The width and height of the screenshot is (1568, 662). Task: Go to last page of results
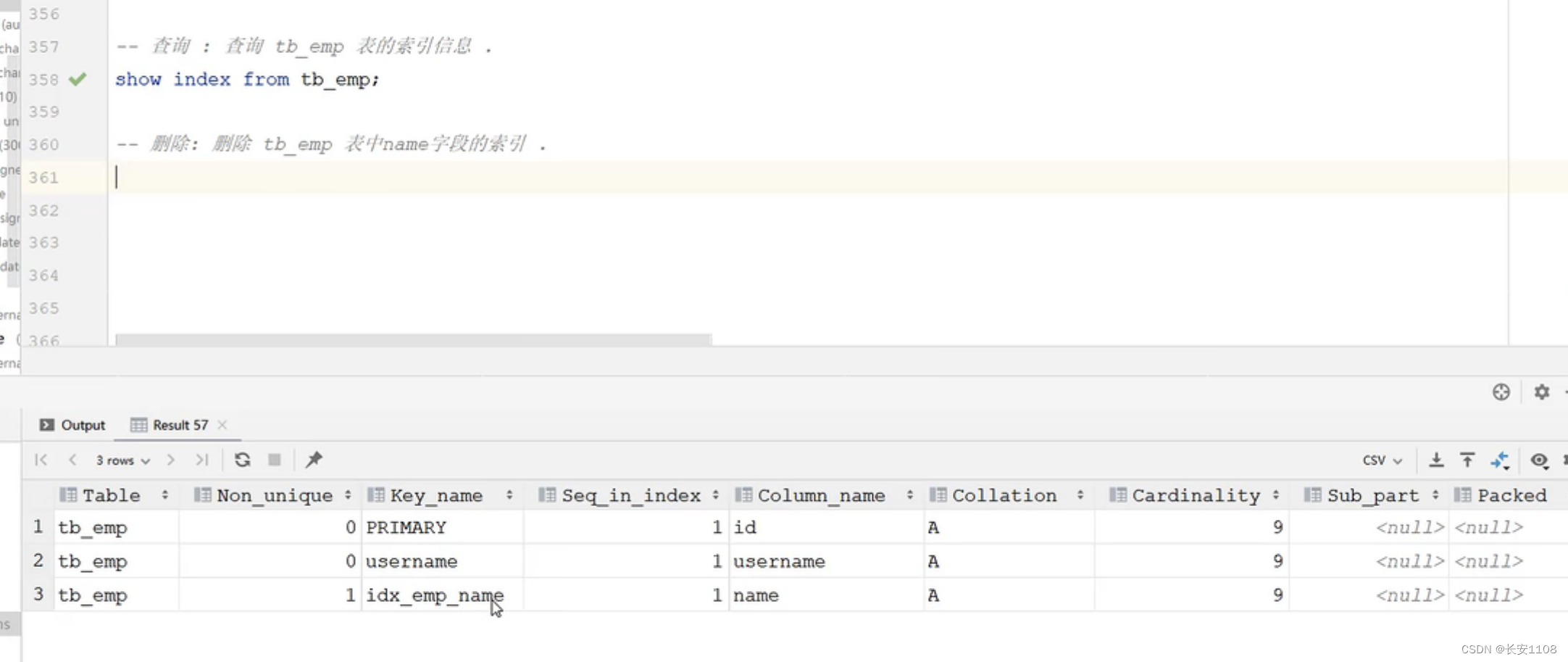tap(202, 460)
